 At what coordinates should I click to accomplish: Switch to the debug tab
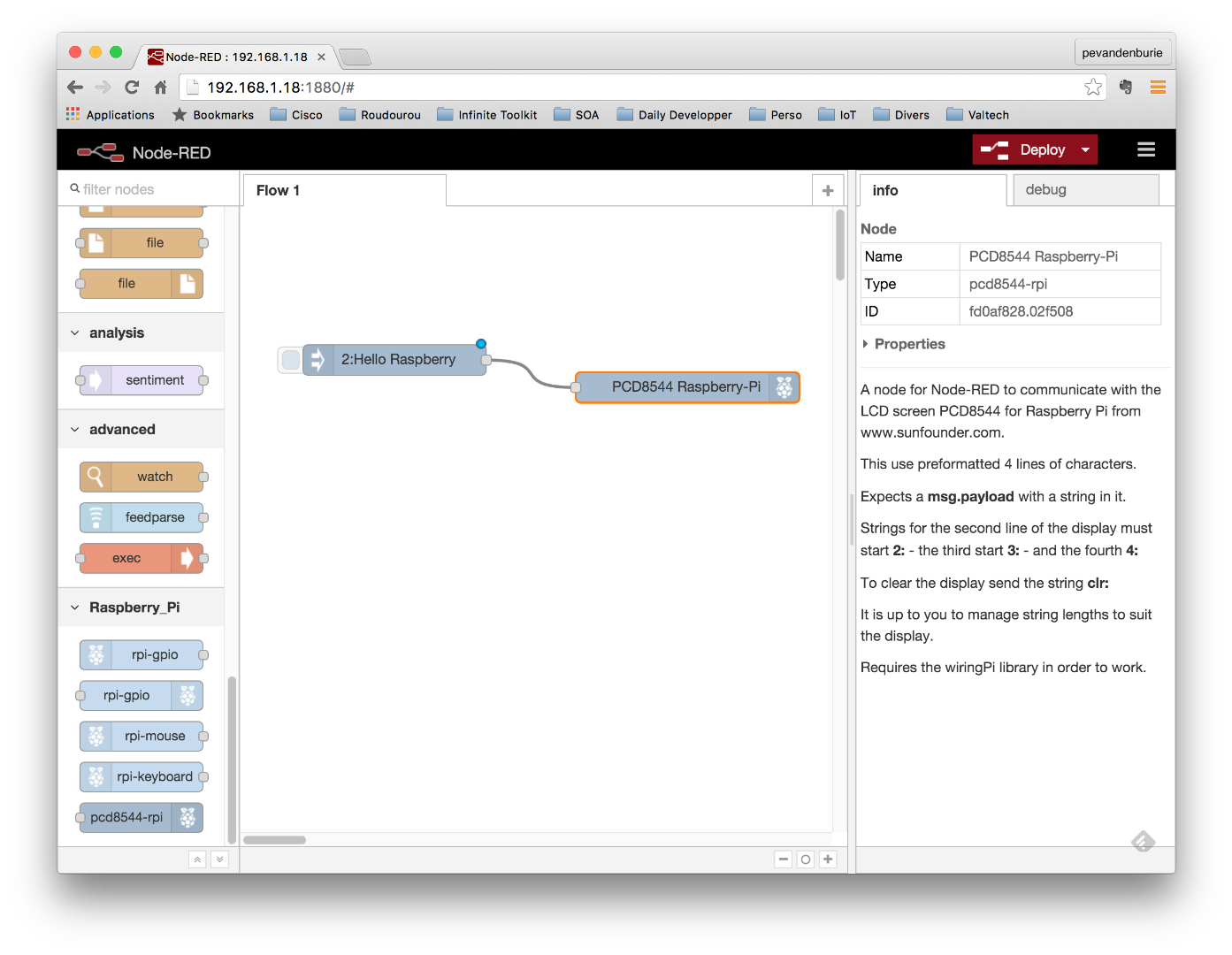click(x=1045, y=189)
